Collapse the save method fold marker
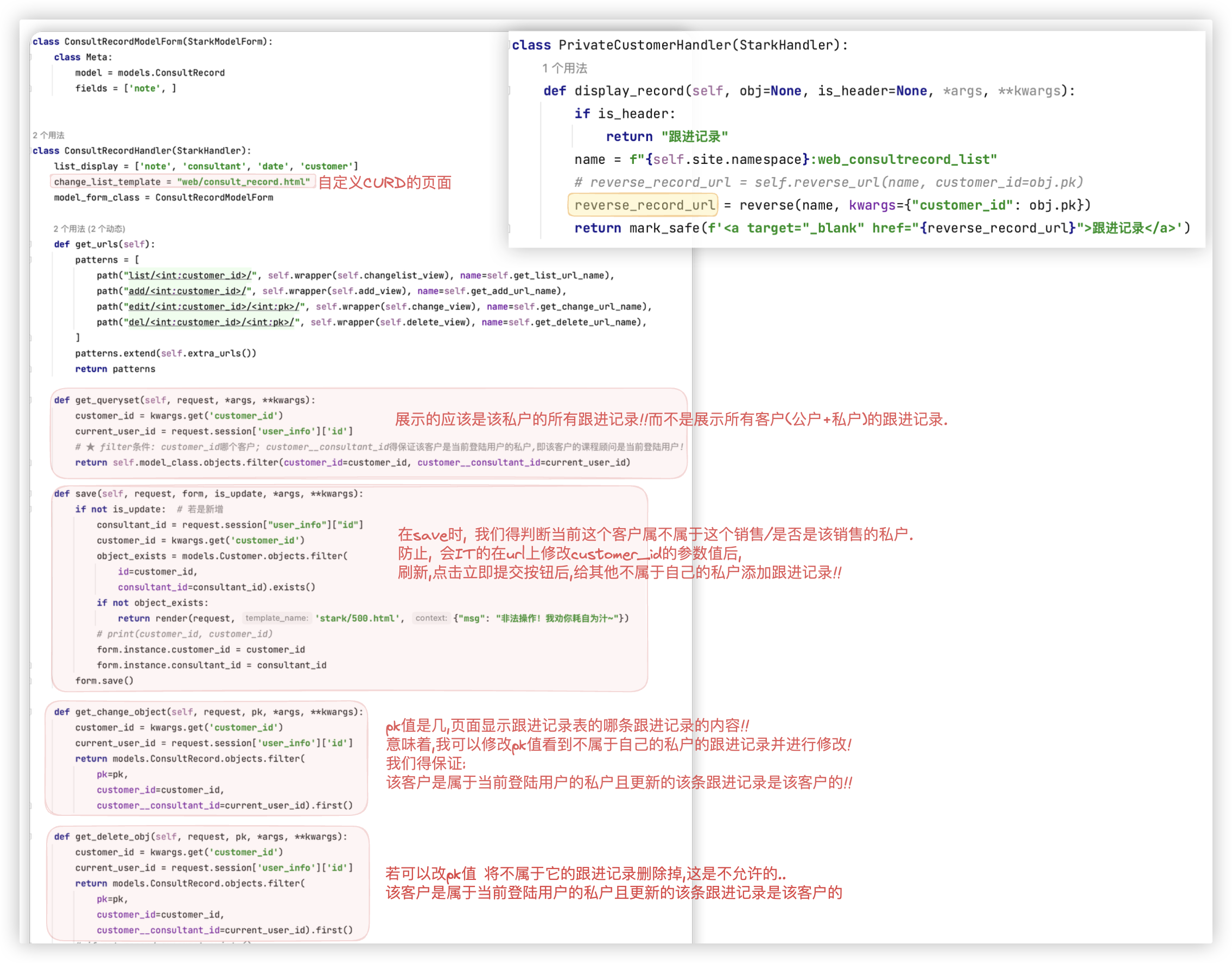The width and height of the screenshot is (1232, 963). coord(31,493)
